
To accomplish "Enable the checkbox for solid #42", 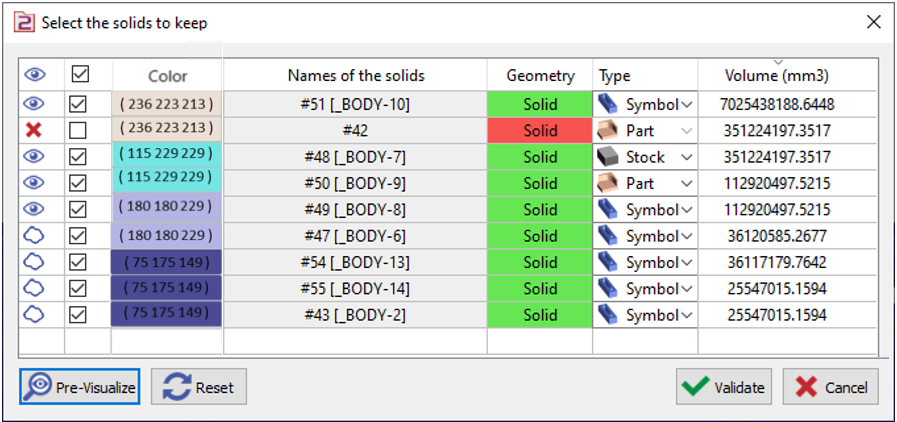I will (77, 130).
